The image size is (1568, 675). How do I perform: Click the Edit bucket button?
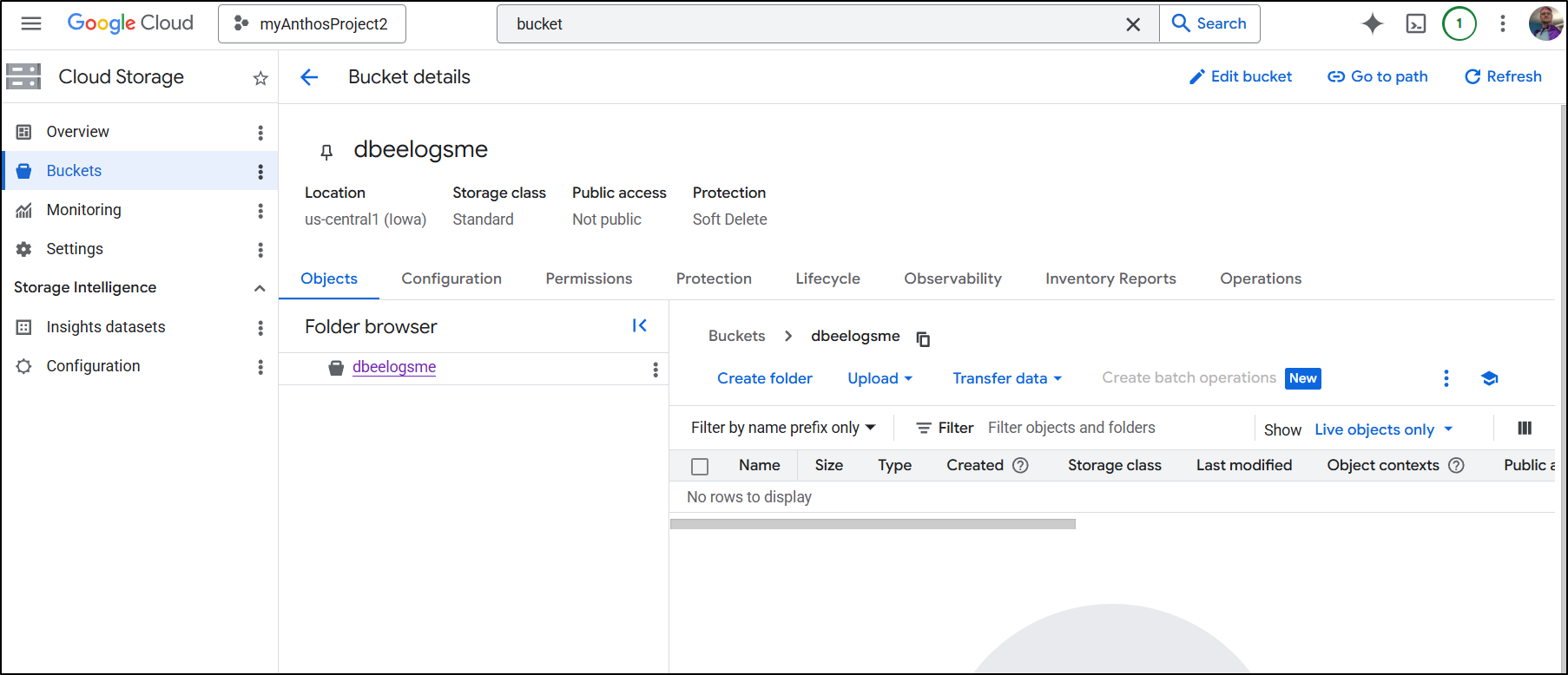(1240, 76)
